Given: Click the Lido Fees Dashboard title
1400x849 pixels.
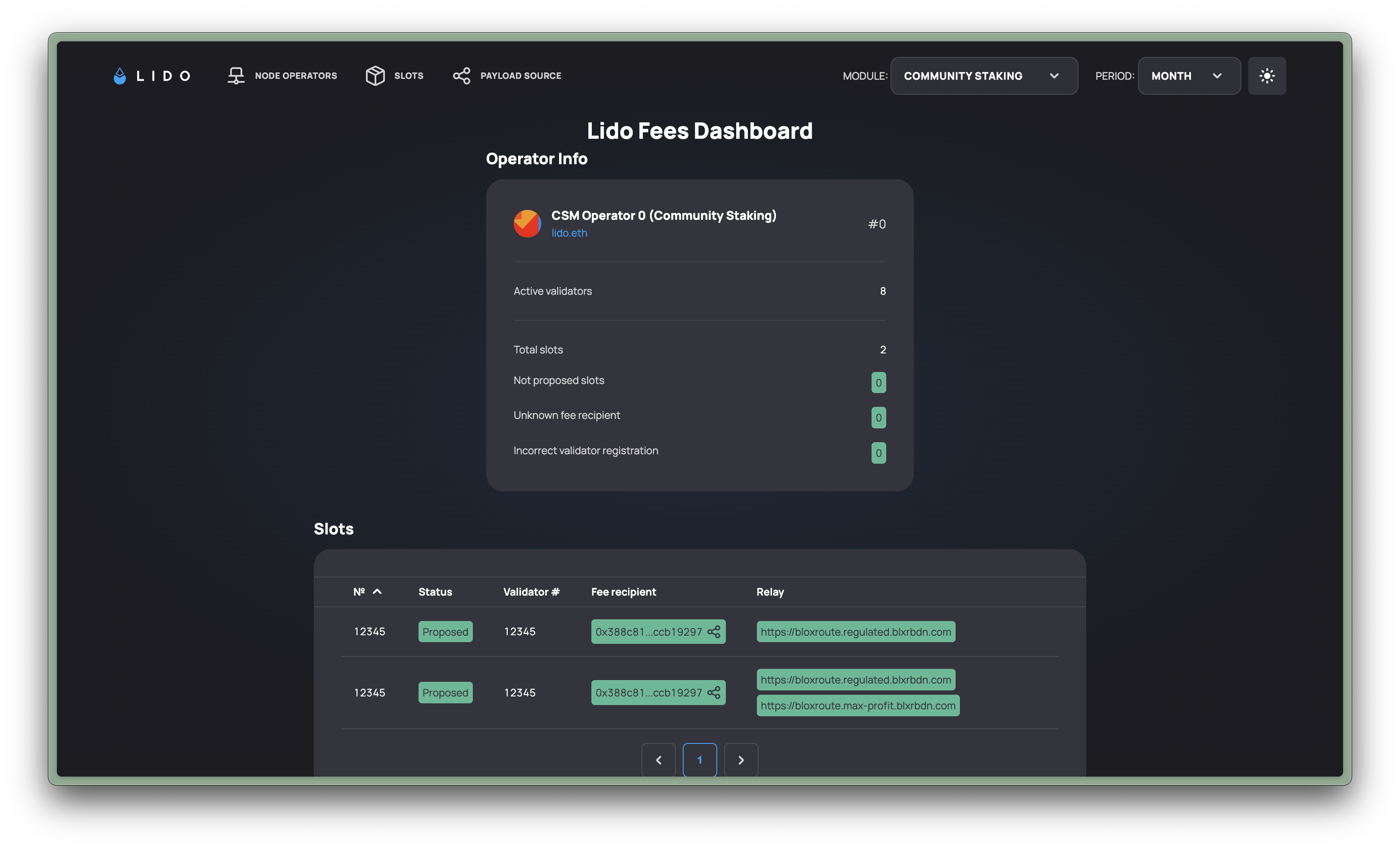Looking at the screenshot, I should tap(700, 131).
